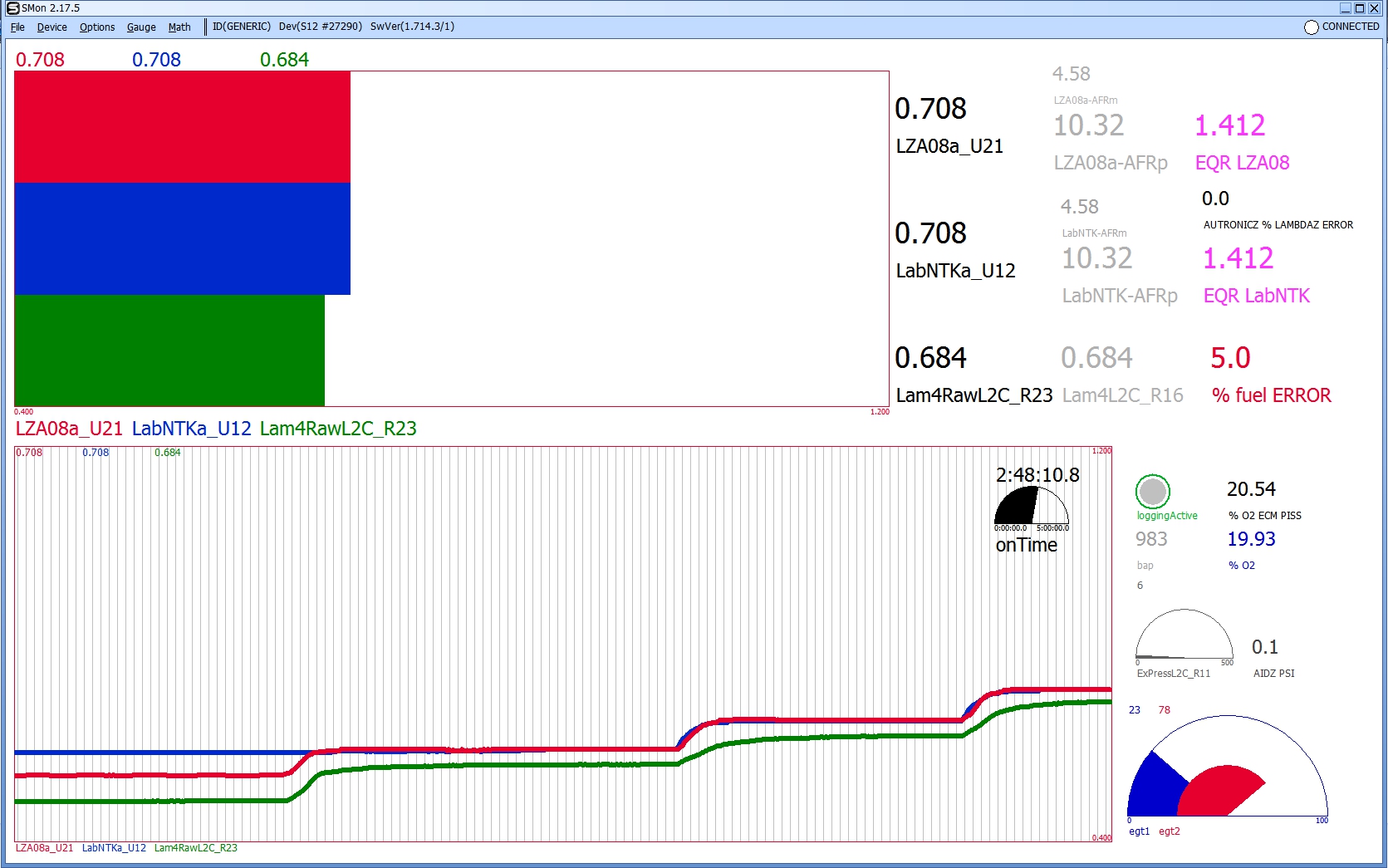Select the EQR LZA08 readout label
The height and width of the screenshot is (868, 1388).
pos(1242,163)
